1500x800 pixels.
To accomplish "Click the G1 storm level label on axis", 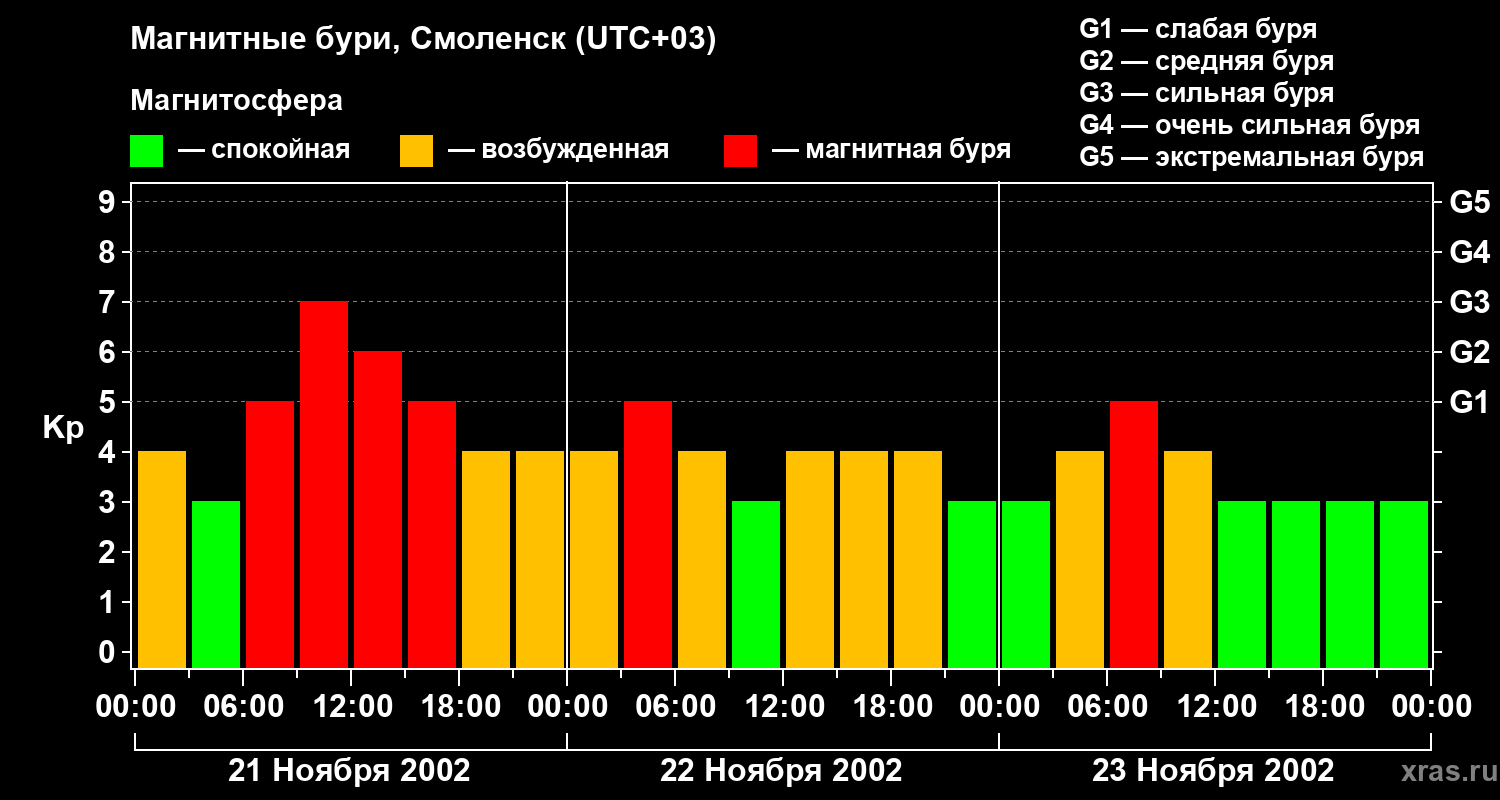I will click(1469, 403).
